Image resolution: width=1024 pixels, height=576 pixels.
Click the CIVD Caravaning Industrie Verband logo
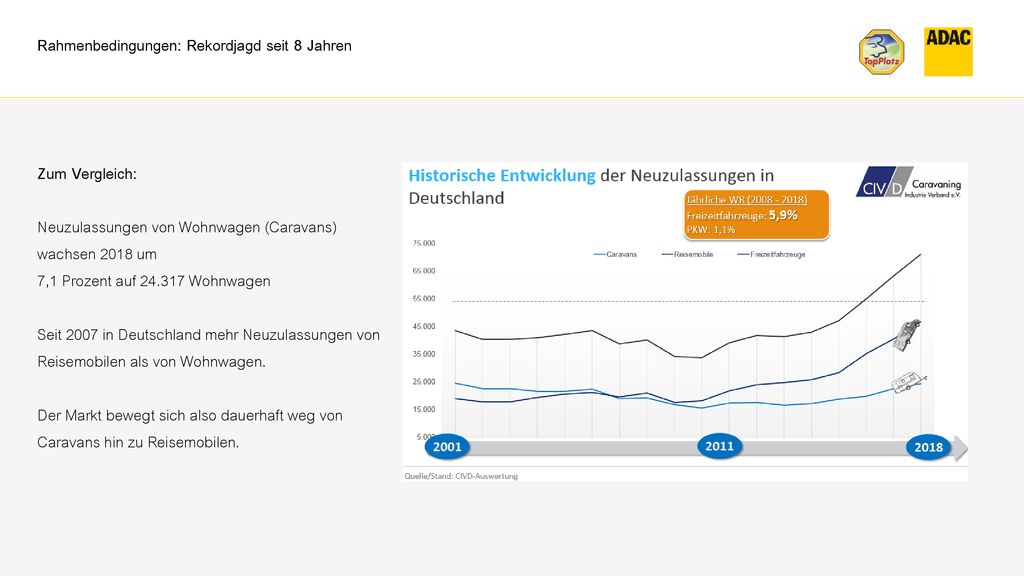click(x=908, y=182)
